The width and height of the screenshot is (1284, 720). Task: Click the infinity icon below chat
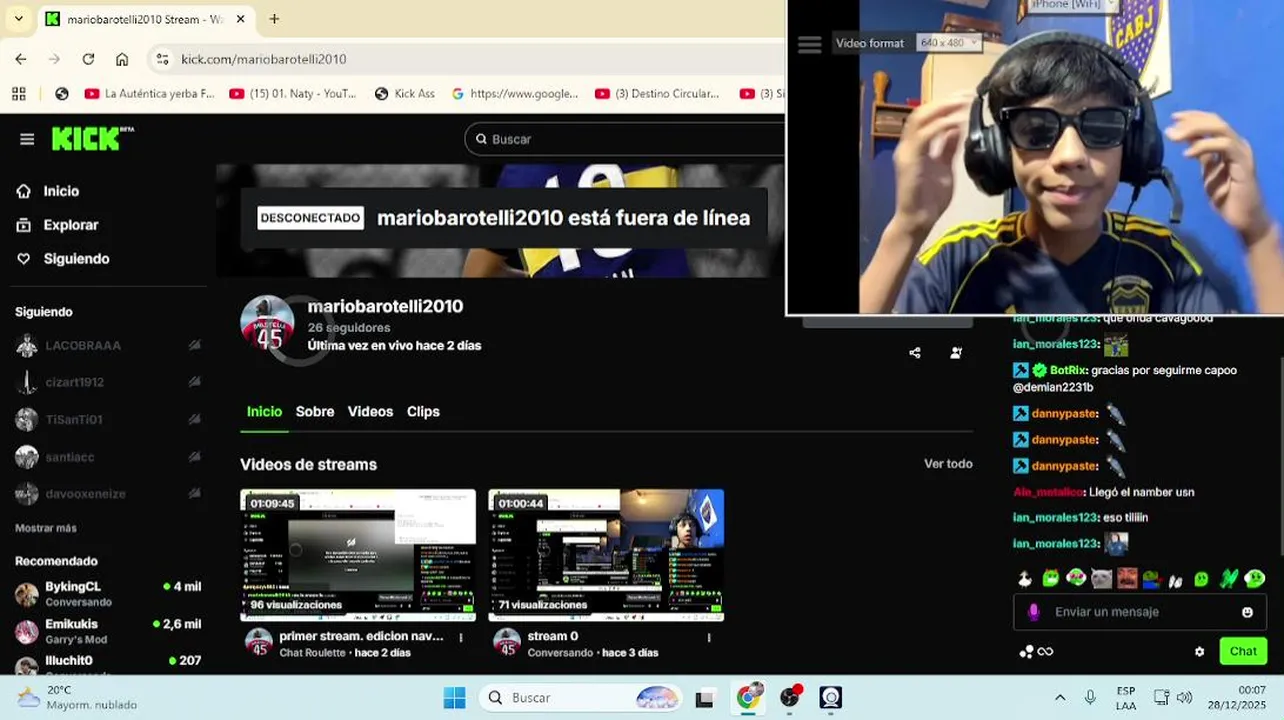point(1045,652)
